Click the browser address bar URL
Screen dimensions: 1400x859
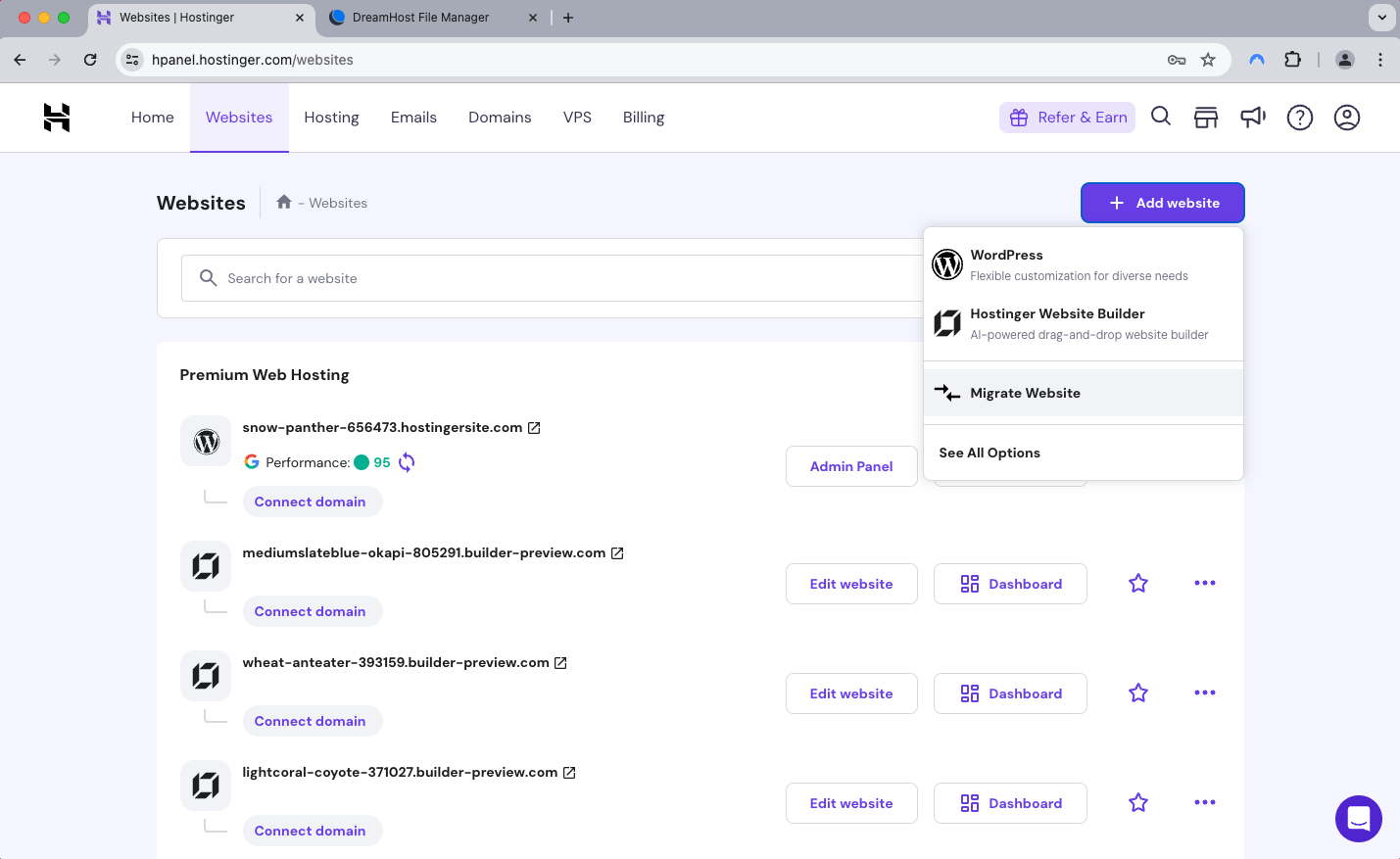(x=253, y=60)
